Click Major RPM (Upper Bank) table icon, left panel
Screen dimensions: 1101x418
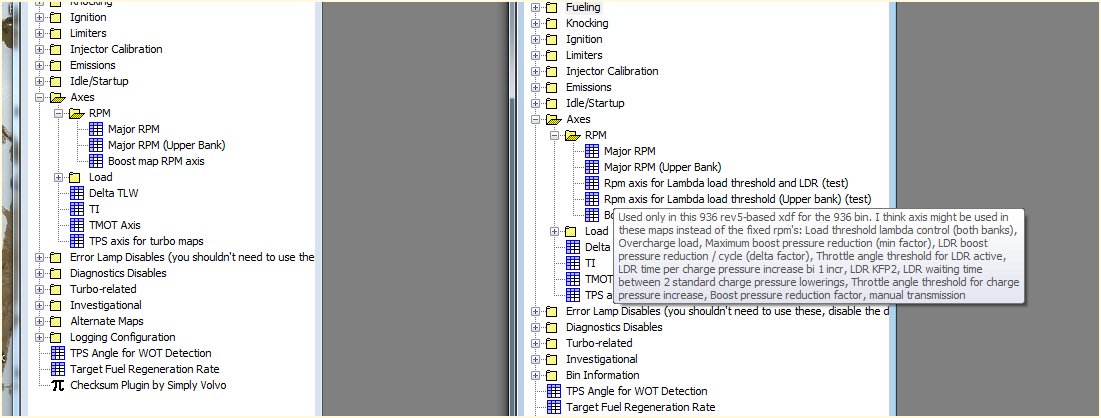[x=96, y=145]
